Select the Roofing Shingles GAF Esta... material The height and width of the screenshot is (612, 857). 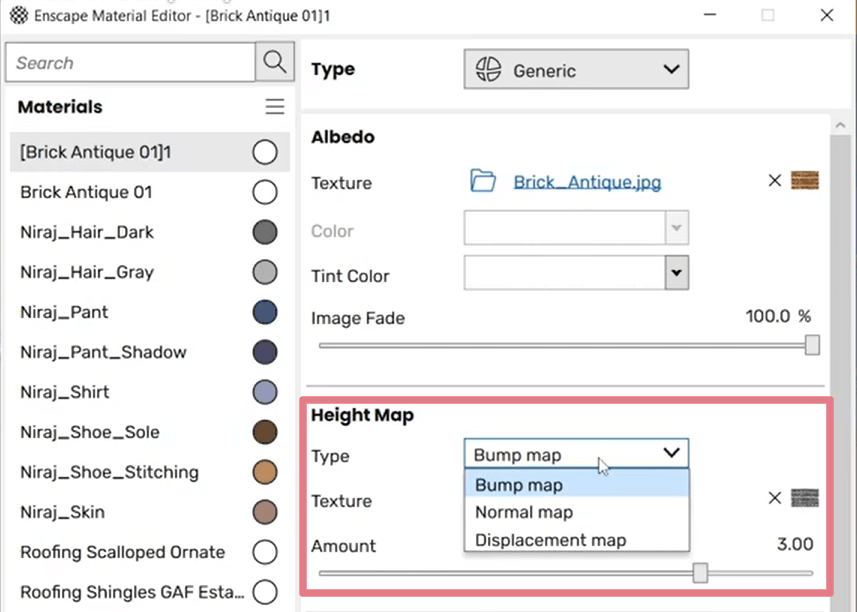[x=149, y=592]
